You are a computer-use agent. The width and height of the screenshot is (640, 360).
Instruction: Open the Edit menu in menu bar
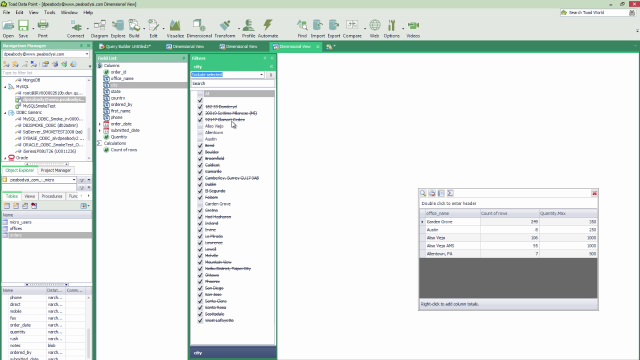click(19, 13)
